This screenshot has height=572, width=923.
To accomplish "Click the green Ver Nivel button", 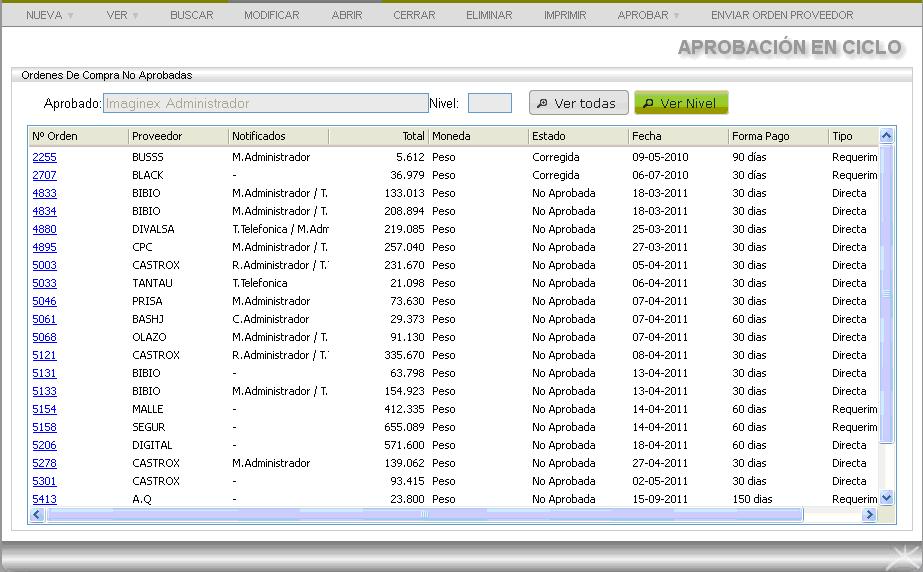I will click(x=682, y=103).
